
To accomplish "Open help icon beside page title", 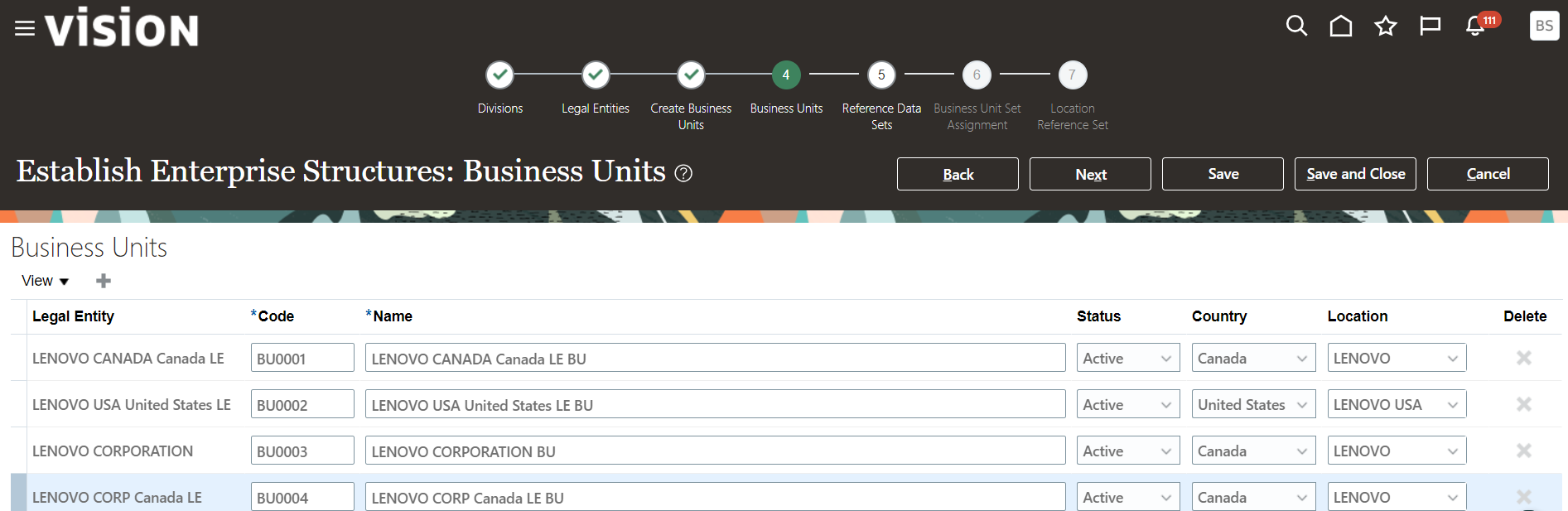I will [683, 173].
